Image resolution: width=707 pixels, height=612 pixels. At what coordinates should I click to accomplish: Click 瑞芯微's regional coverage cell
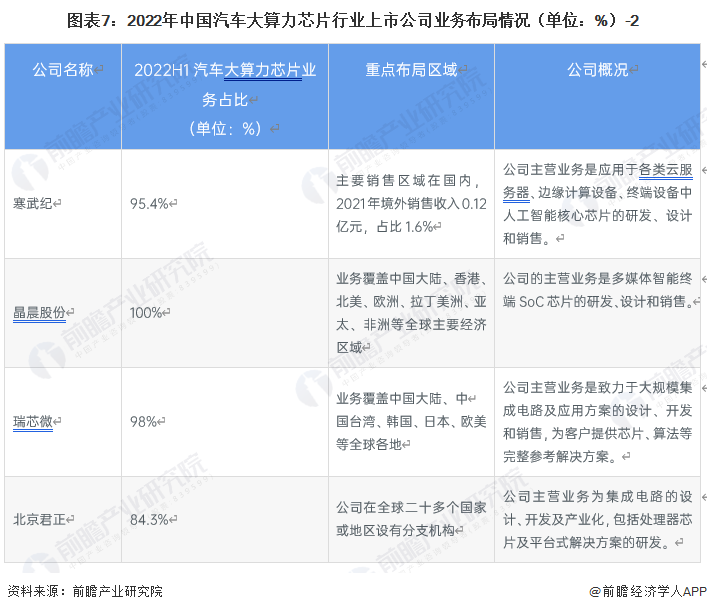(x=411, y=421)
